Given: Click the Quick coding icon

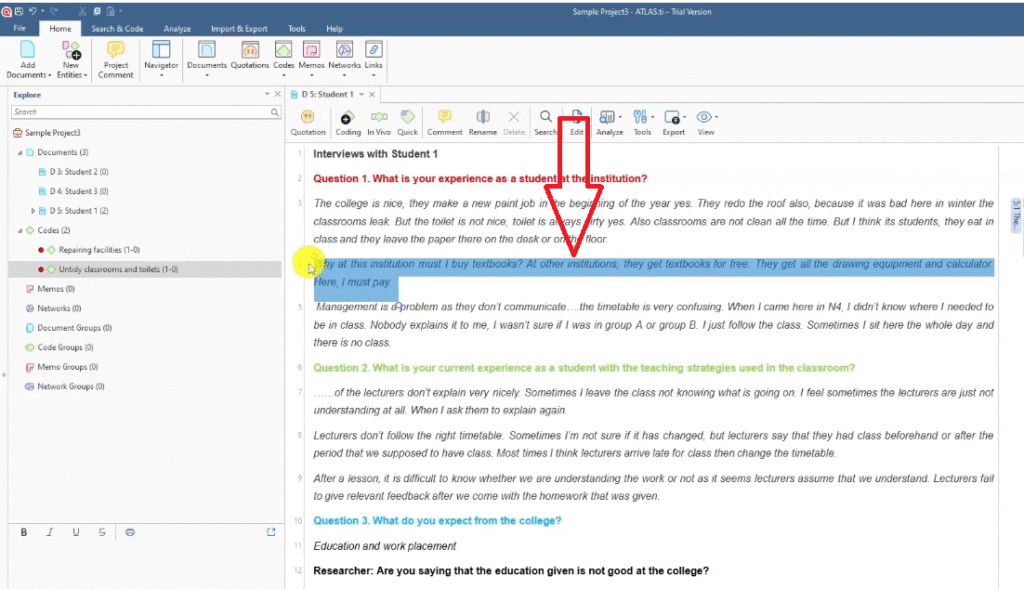Looking at the screenshot, I should [407, 122].
